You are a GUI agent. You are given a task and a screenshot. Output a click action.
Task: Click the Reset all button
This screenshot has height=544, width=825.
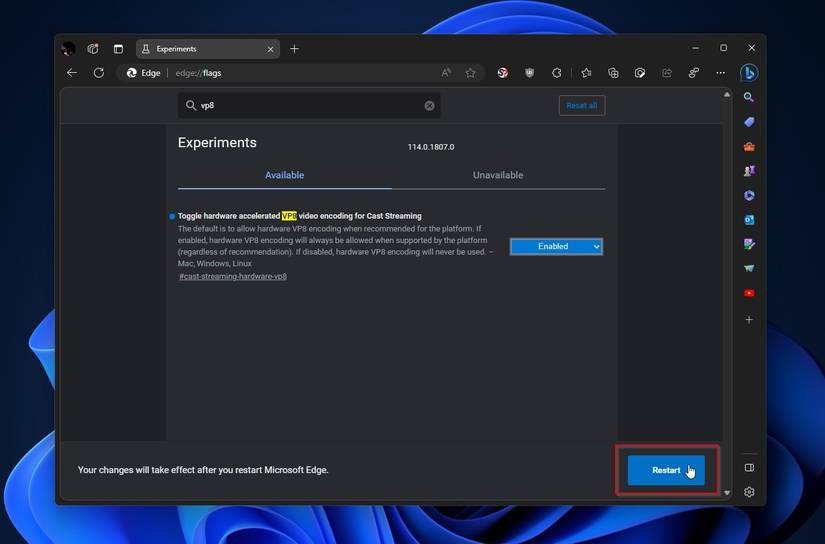[x=581, y=105]
